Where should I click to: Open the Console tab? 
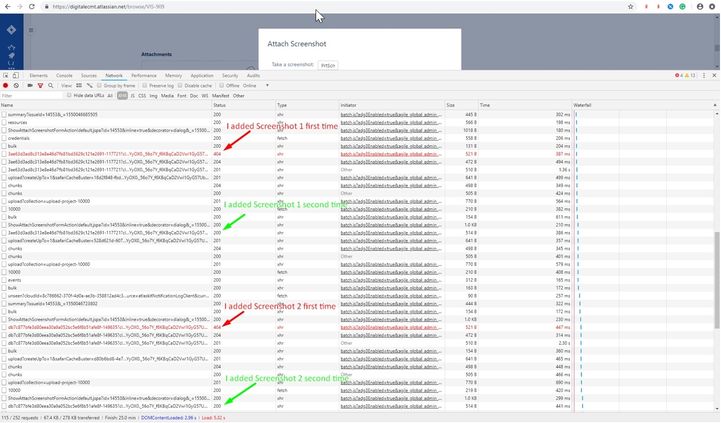64,75
